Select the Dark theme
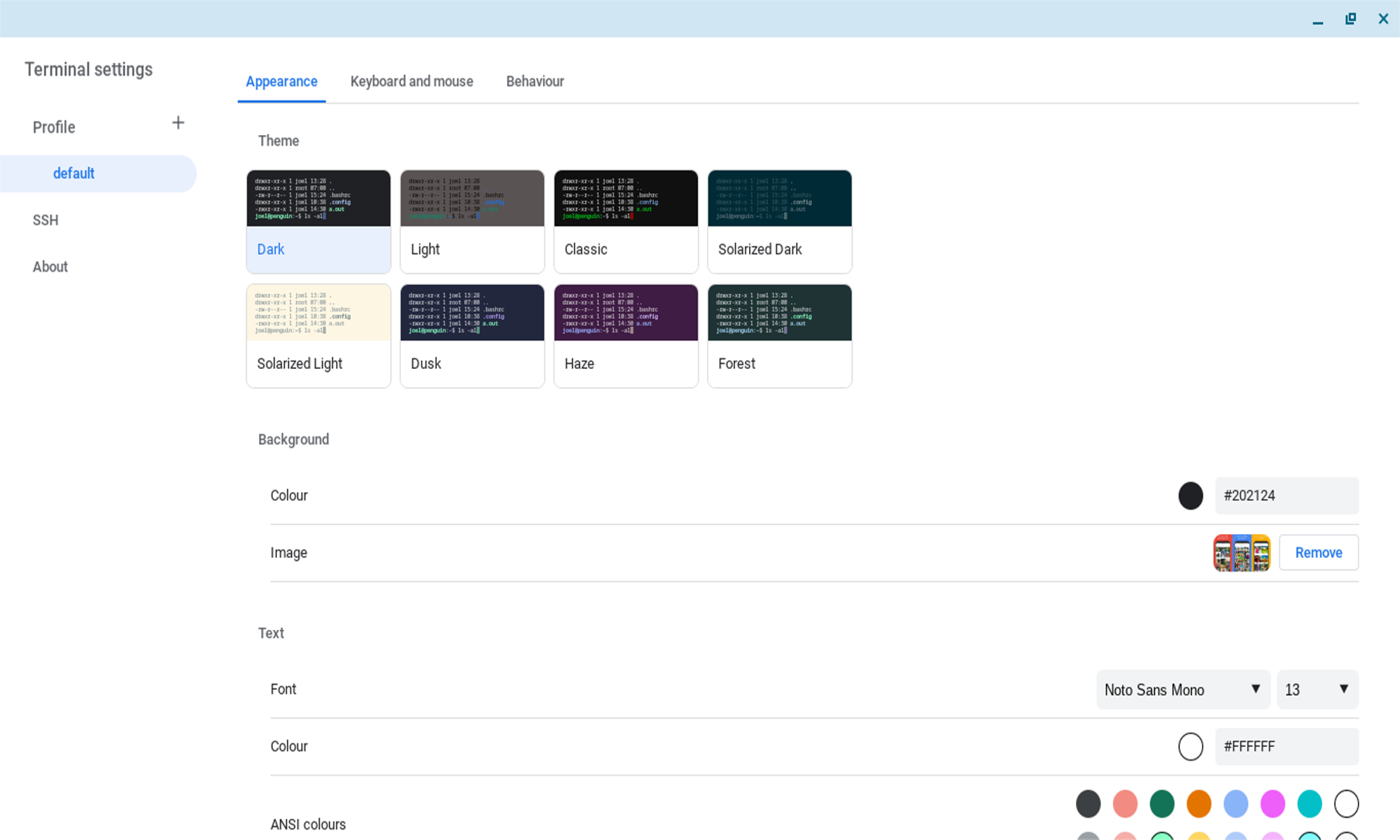Screen dimensions: 1400x840 tap(319, 220)
